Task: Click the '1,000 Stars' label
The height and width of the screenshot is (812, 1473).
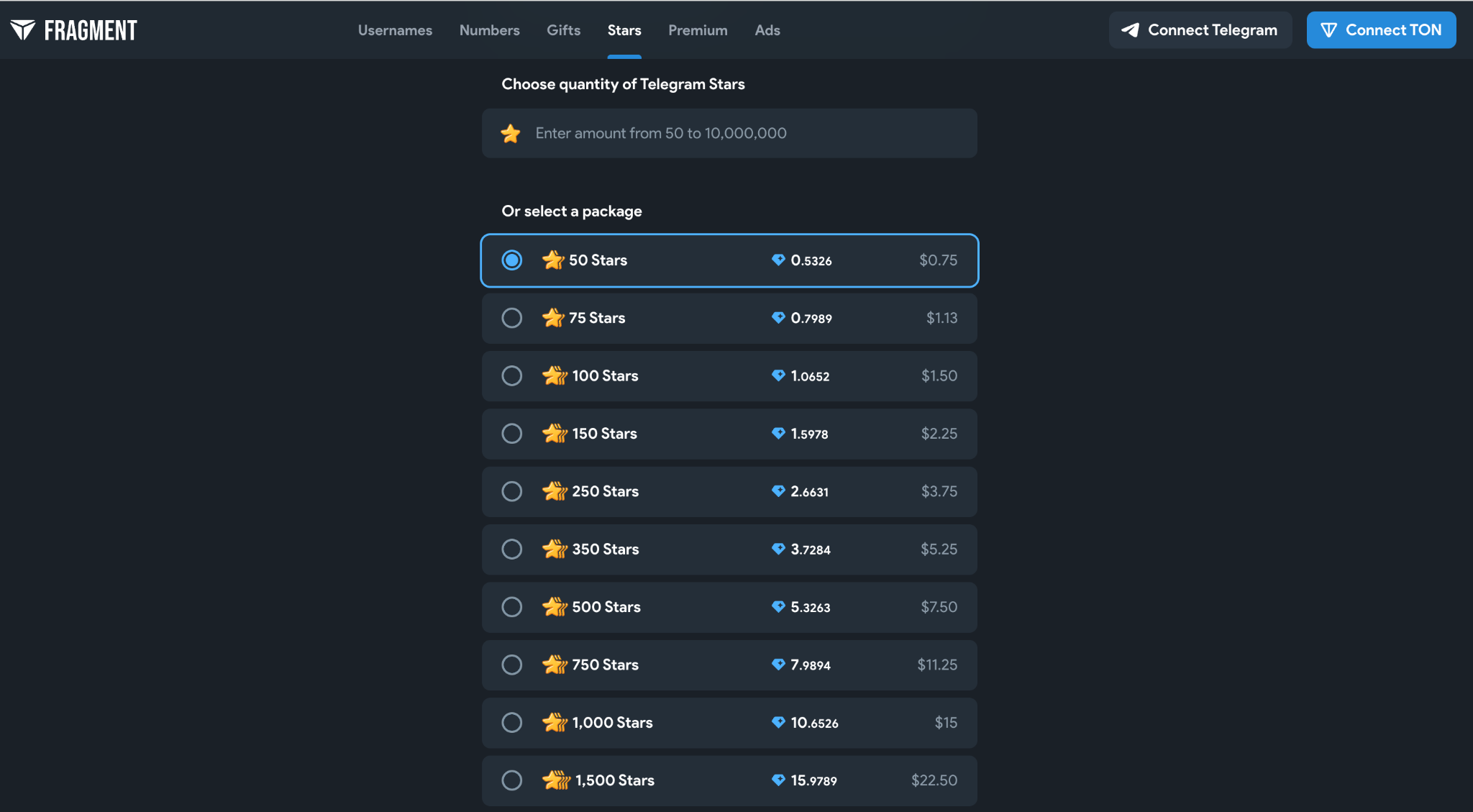Action: (x=612, y=722)
